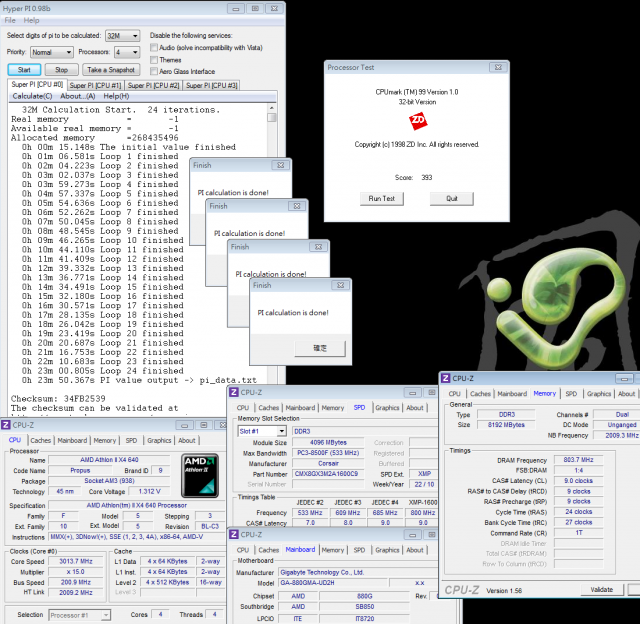Open the About..(A) menu in Super PI
640x624 pixels.
coord(78,96)
